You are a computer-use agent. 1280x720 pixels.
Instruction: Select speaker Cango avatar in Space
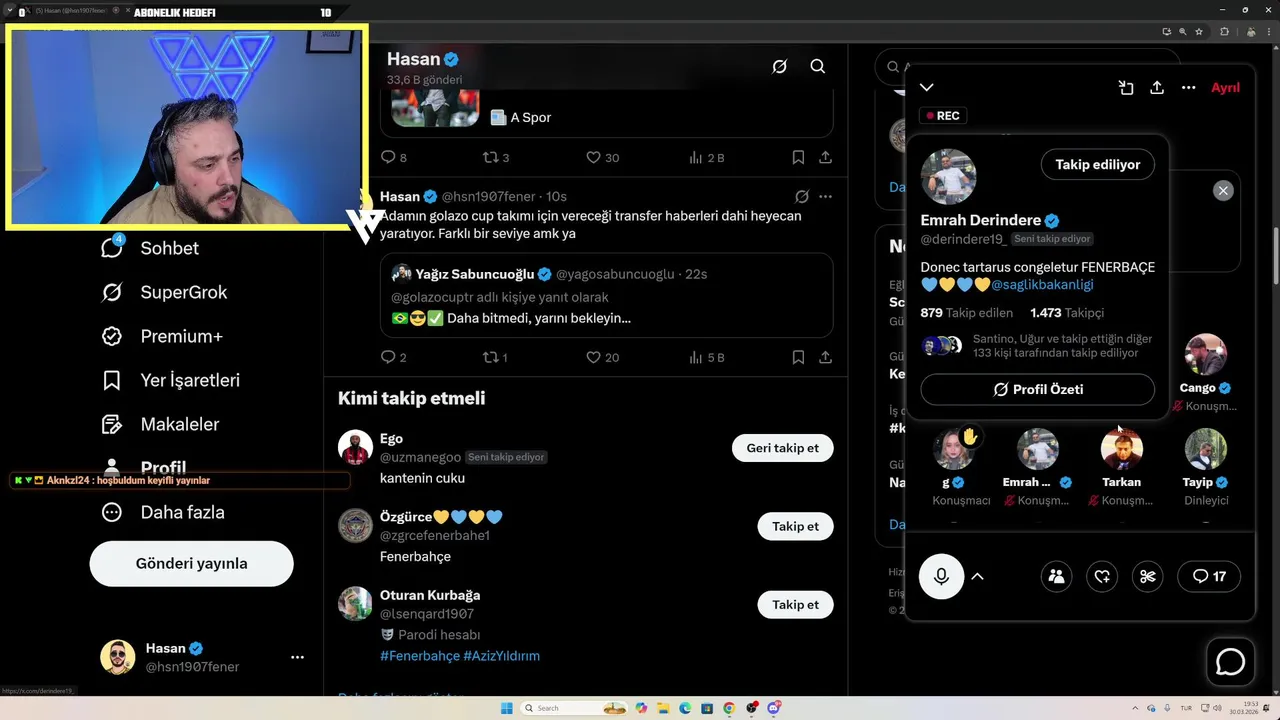1205,355
